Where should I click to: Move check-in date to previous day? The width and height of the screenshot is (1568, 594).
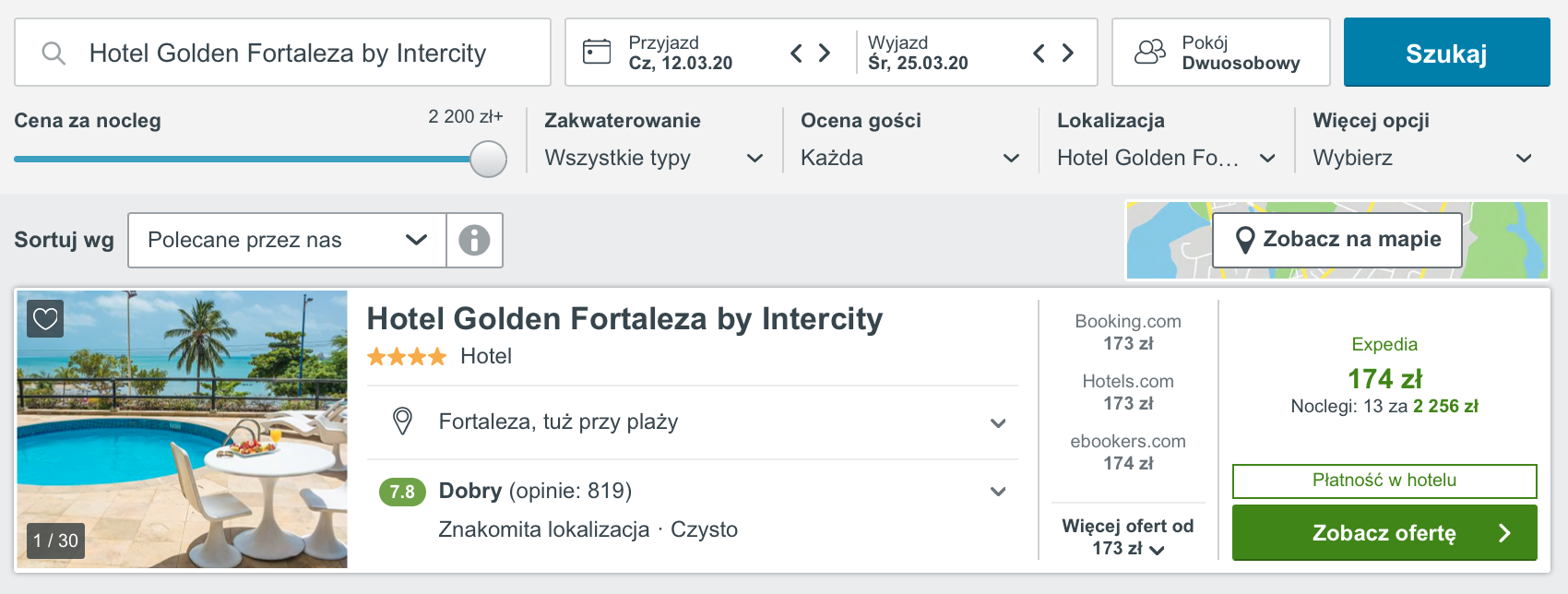click(797, 53)
